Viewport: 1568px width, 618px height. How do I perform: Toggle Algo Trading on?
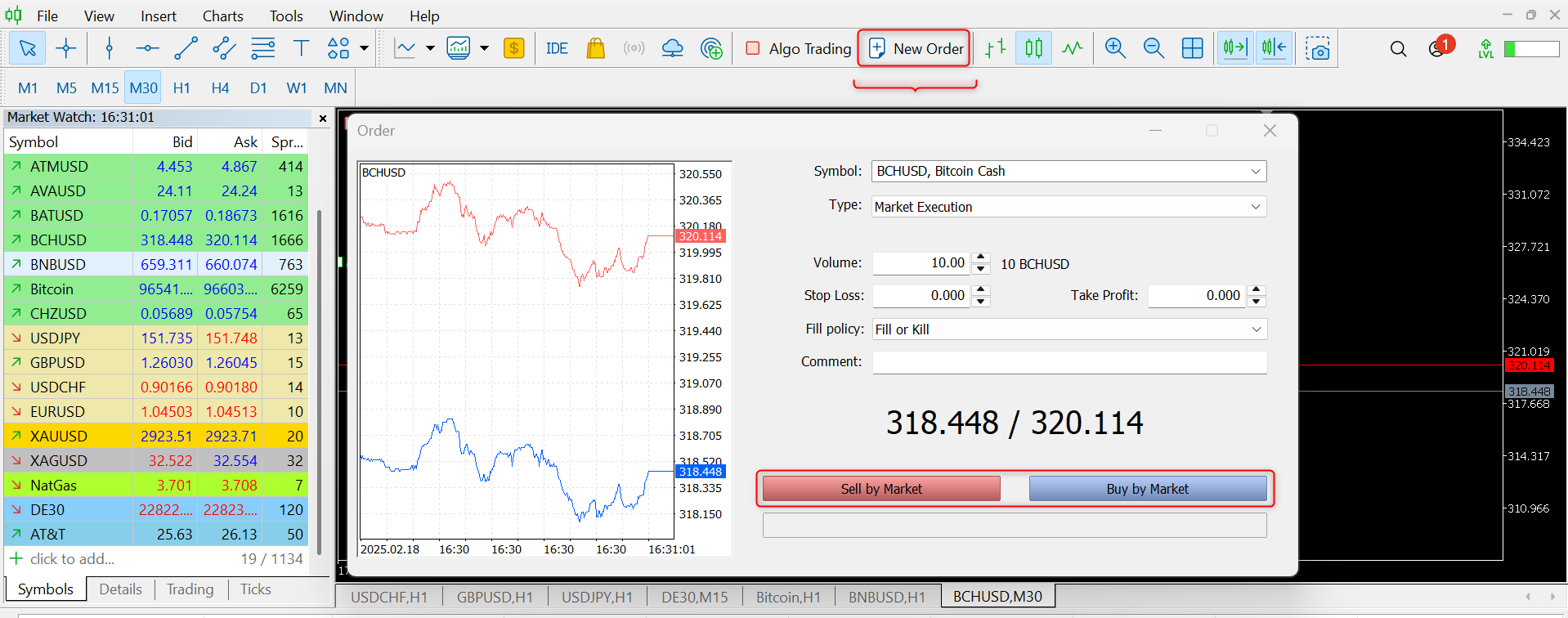pos(799,48)
